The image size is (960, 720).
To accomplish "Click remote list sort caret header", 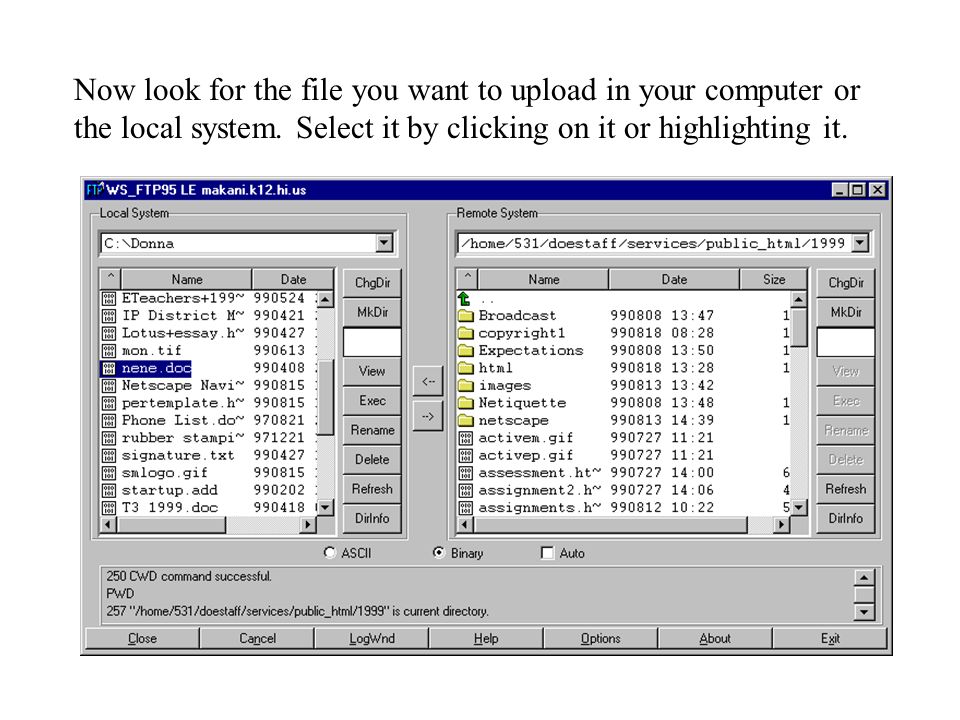I will coord(468,279).
